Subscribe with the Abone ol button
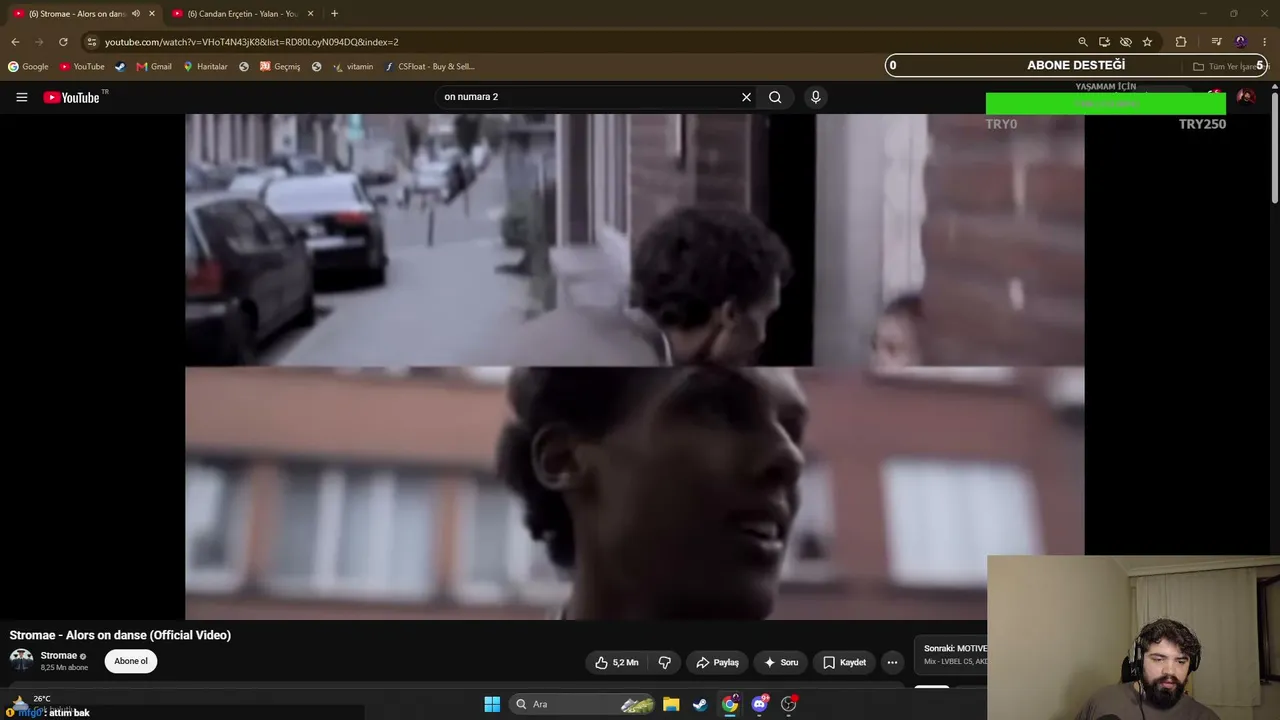This screenshot has height=720, width=1280. tap(130, 661)
